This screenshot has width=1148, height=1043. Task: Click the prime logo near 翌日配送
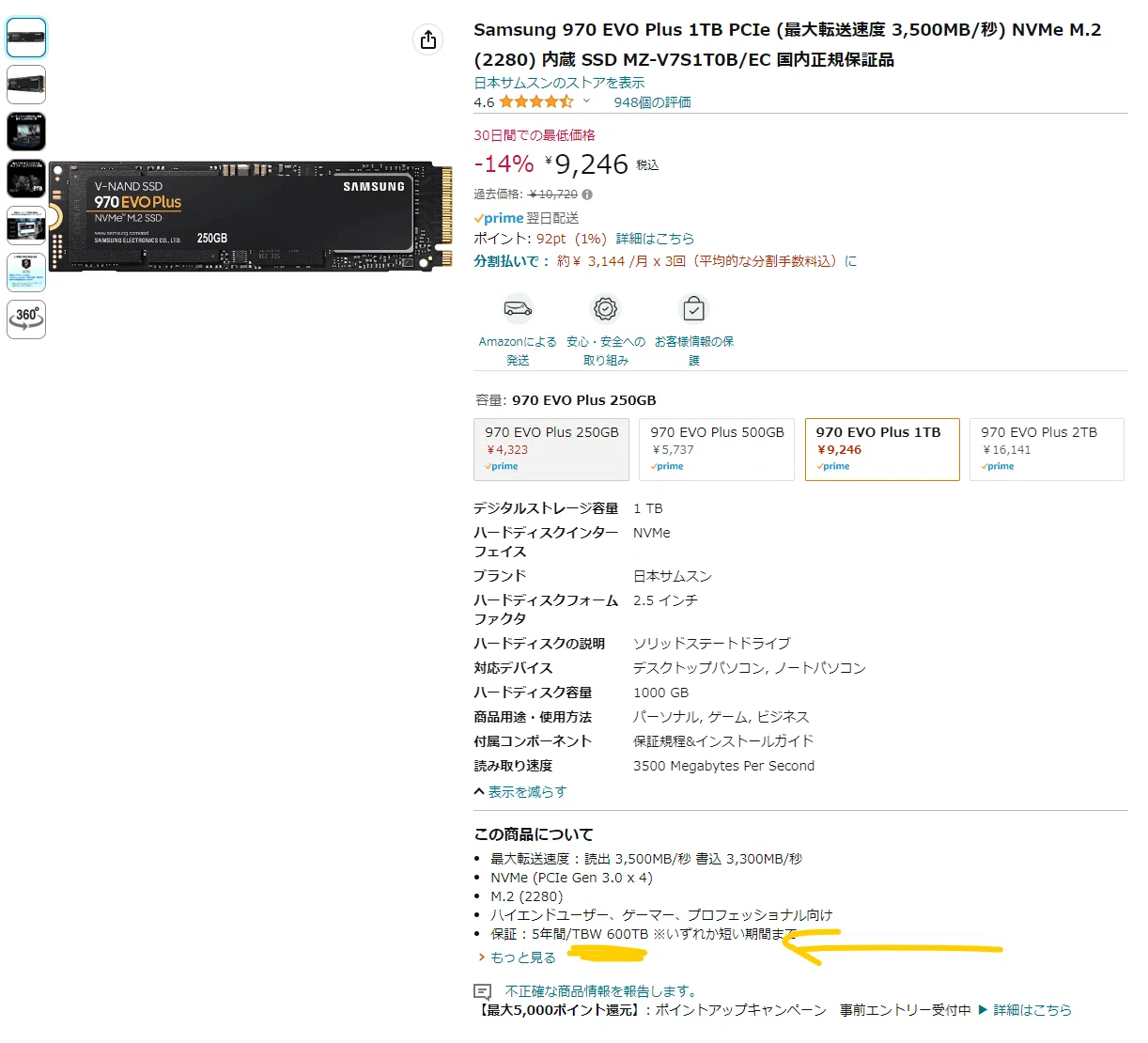(x=499, y=218)
